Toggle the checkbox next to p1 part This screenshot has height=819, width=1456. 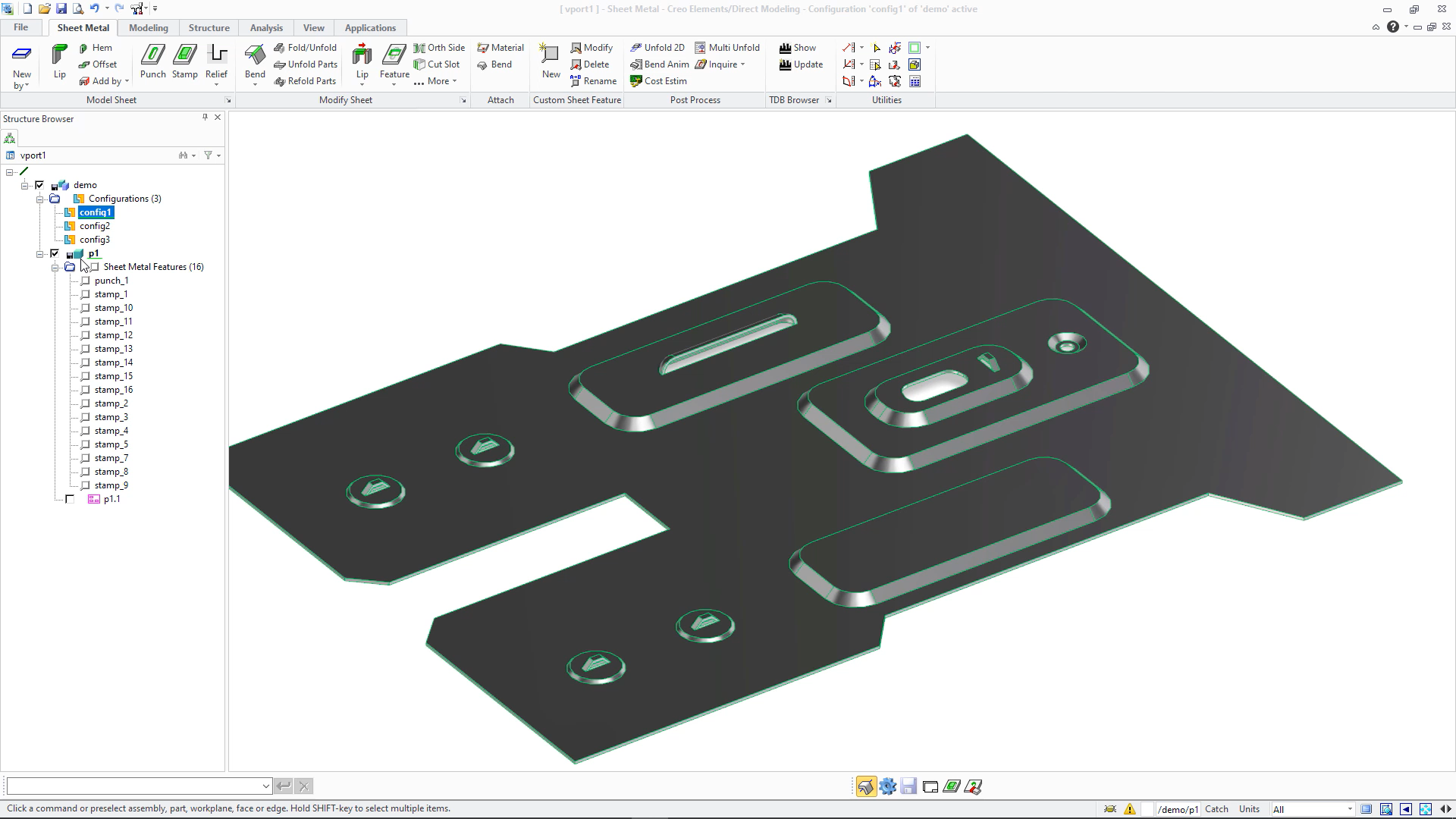(x=55, y=253)
